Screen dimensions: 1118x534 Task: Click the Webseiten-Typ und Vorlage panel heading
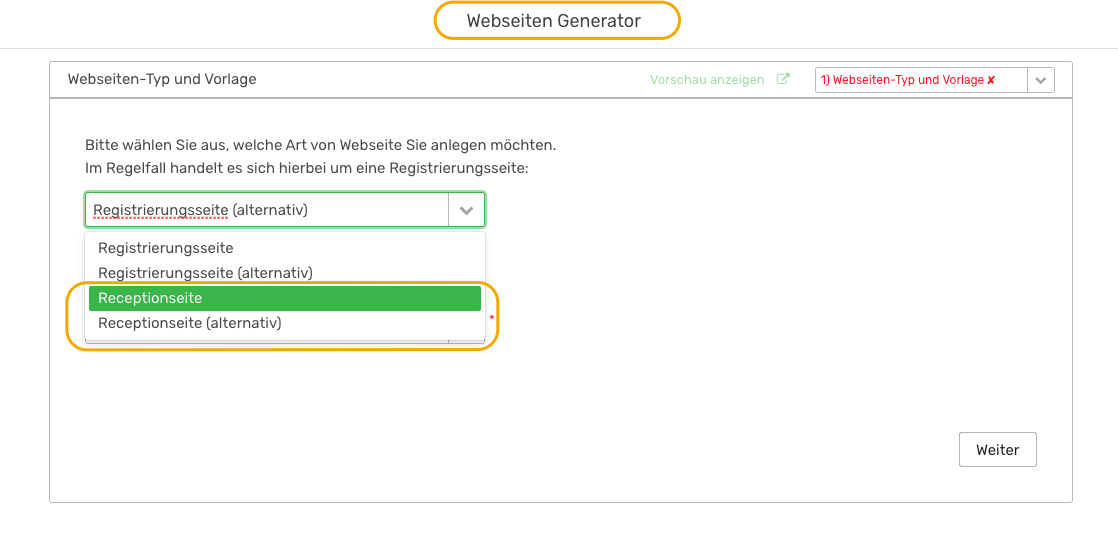coord(162,80)
